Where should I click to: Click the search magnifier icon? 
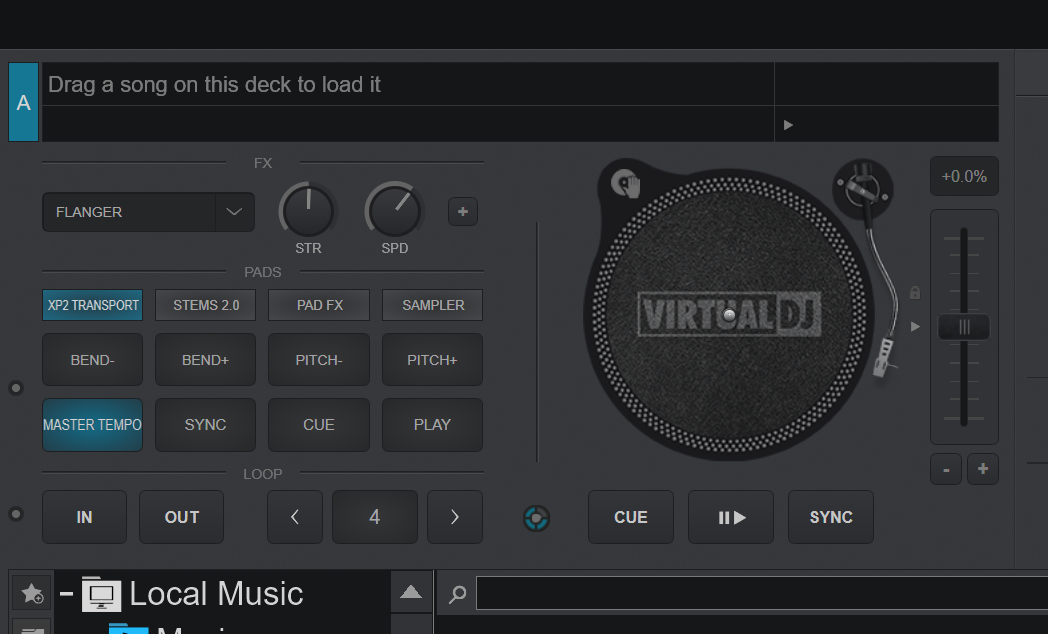[457, 593]
